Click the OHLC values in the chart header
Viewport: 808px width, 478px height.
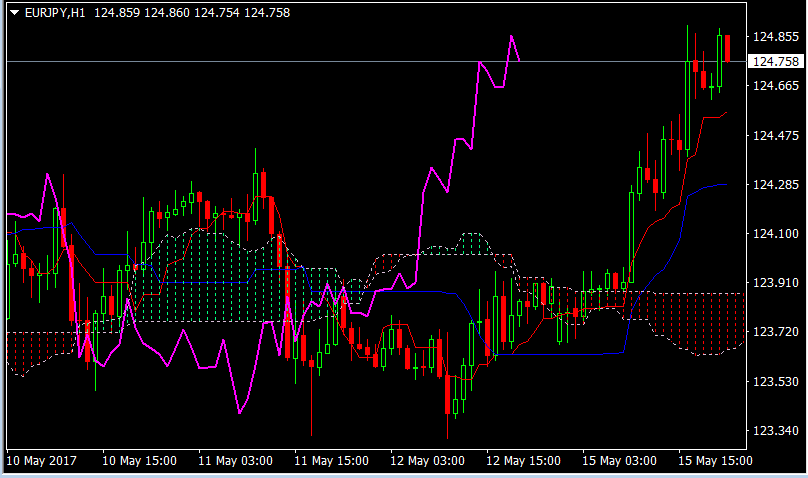(184, 12)
